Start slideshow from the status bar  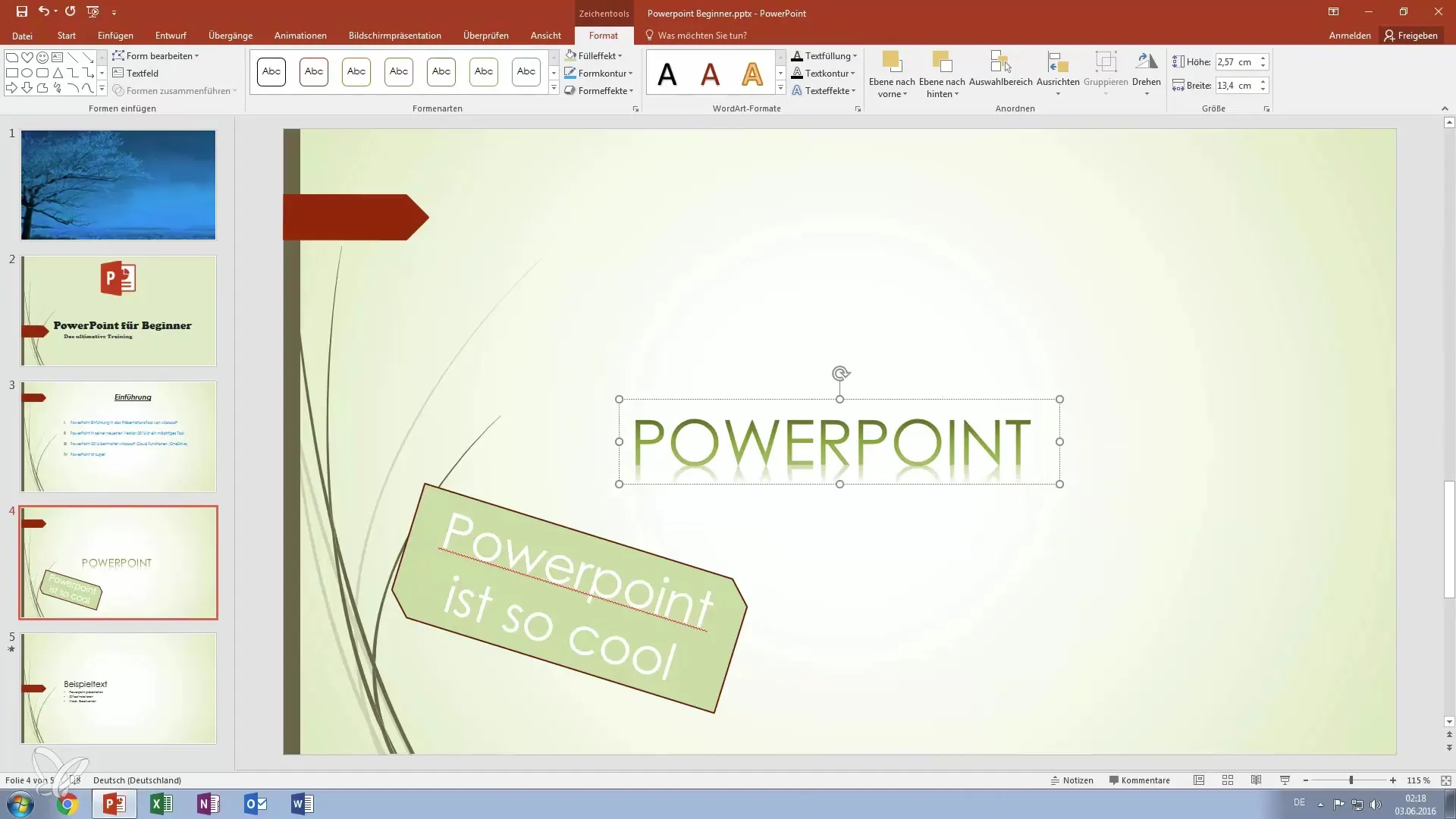(x=1285, y=780)
